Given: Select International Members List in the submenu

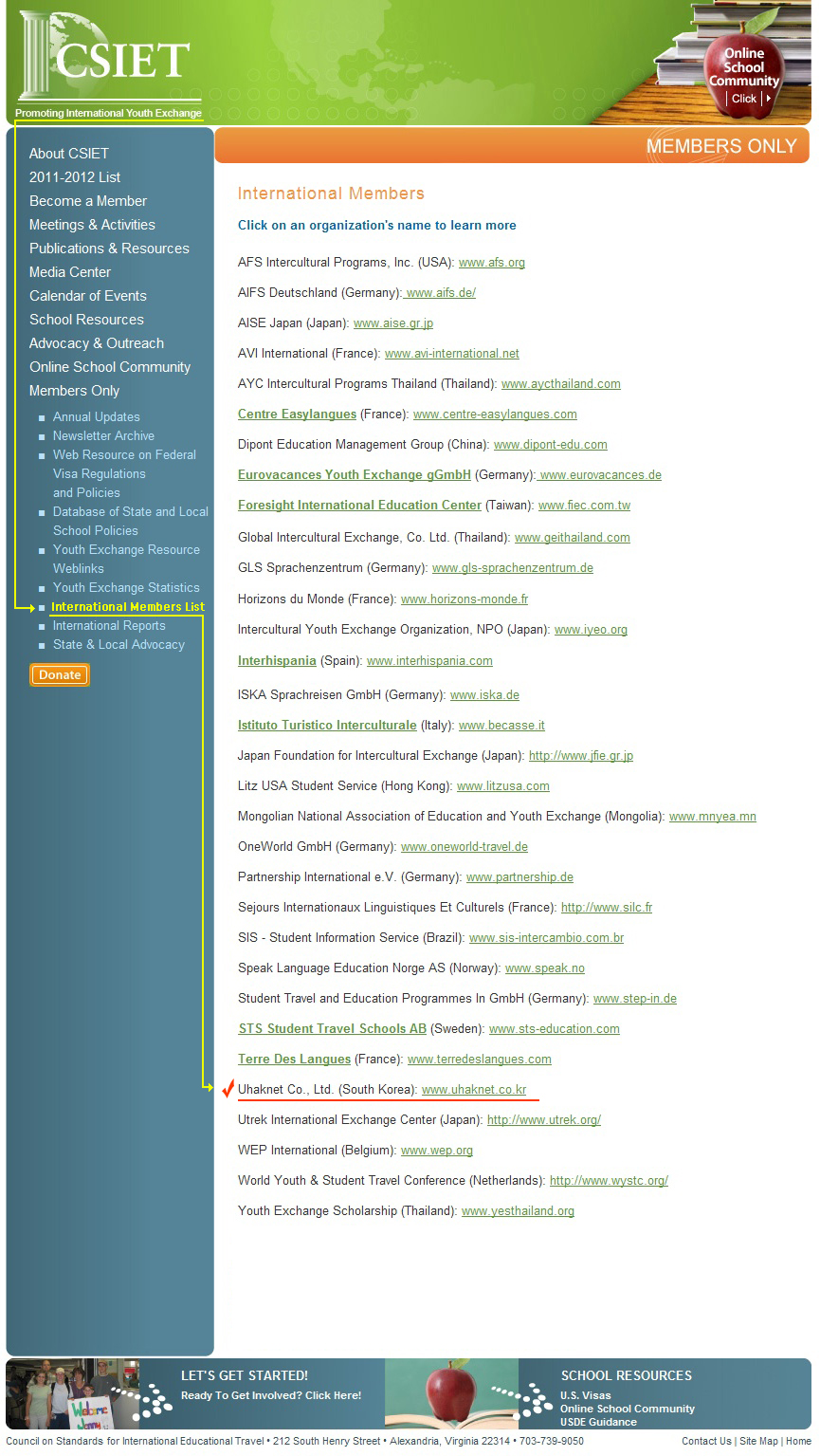Looking at the screenshot, I should point(128,606).
